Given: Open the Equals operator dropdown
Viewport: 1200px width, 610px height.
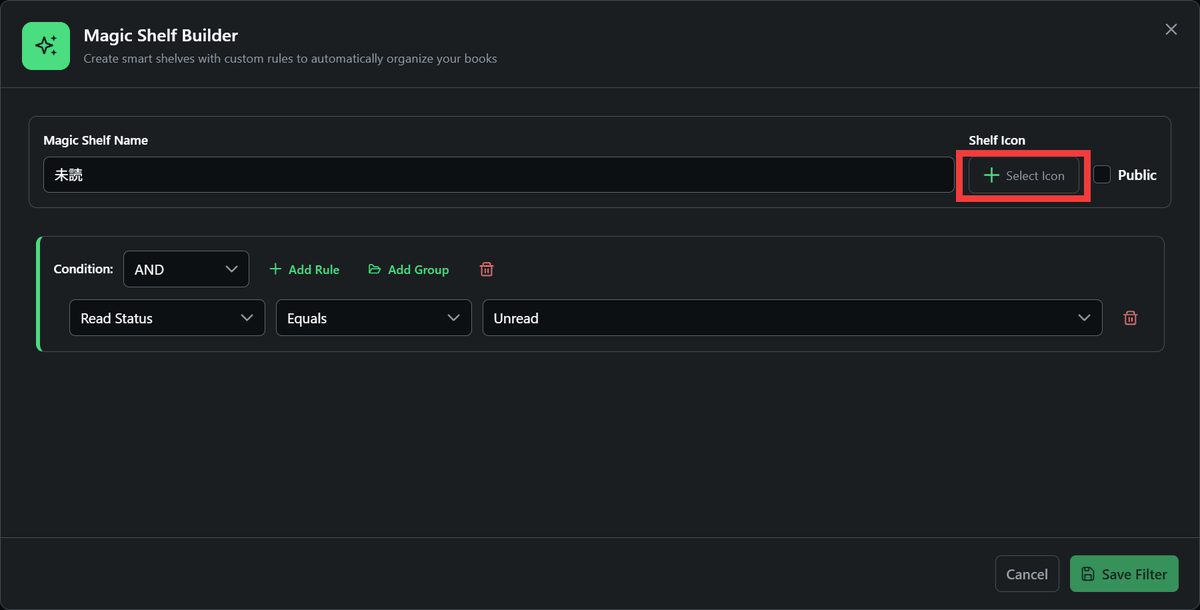Looking at the screenshot, I should click(x=373, y=318).
